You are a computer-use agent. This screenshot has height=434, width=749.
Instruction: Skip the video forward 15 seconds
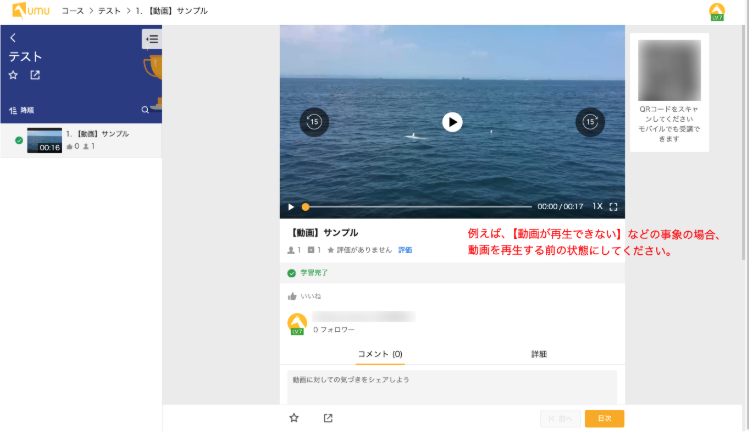tap(590, 122)
